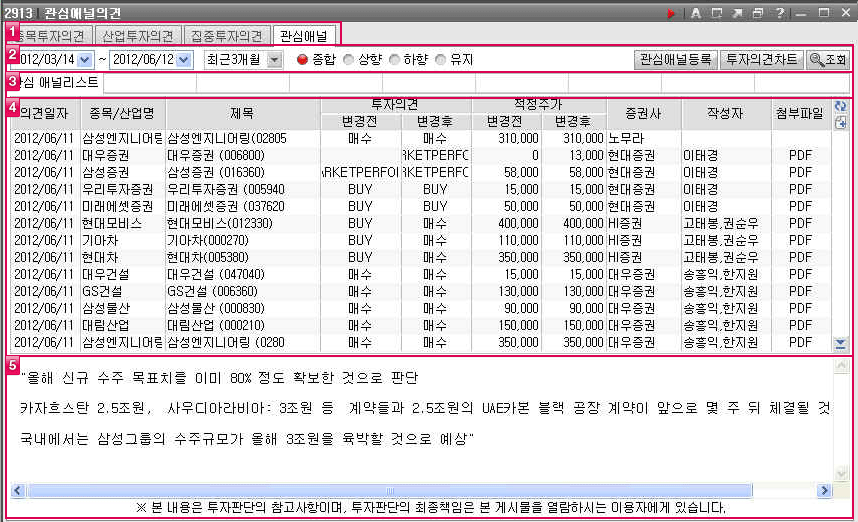Open the font size 'A' icon
Viewport: 858px width, 522px height.
click(x=695, y=13)
